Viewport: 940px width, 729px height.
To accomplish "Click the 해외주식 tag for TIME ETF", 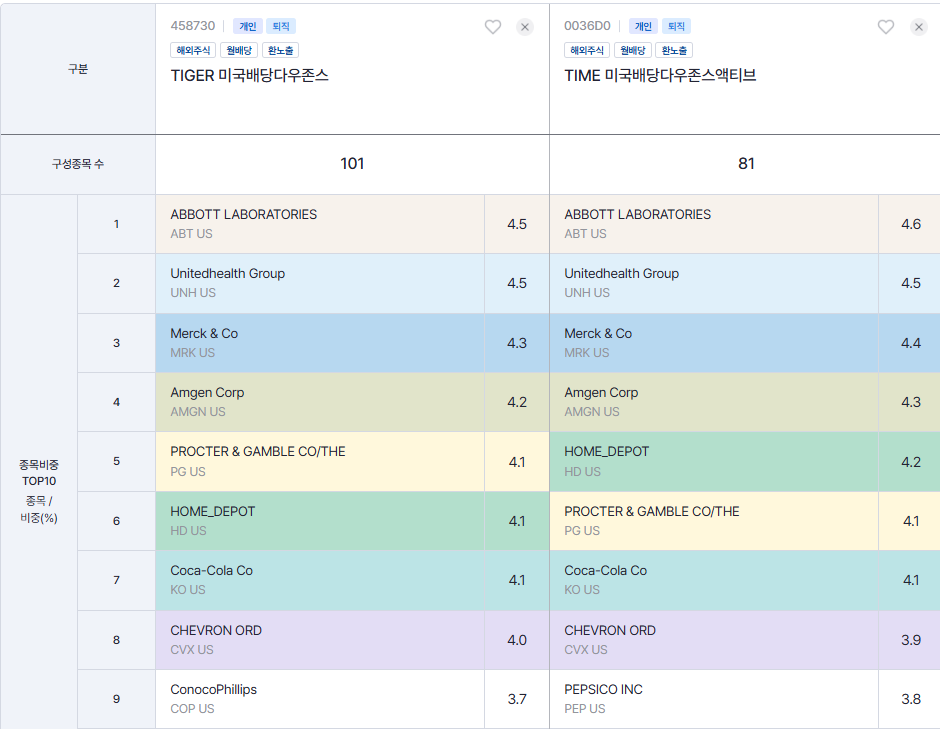I will (587, 50).
